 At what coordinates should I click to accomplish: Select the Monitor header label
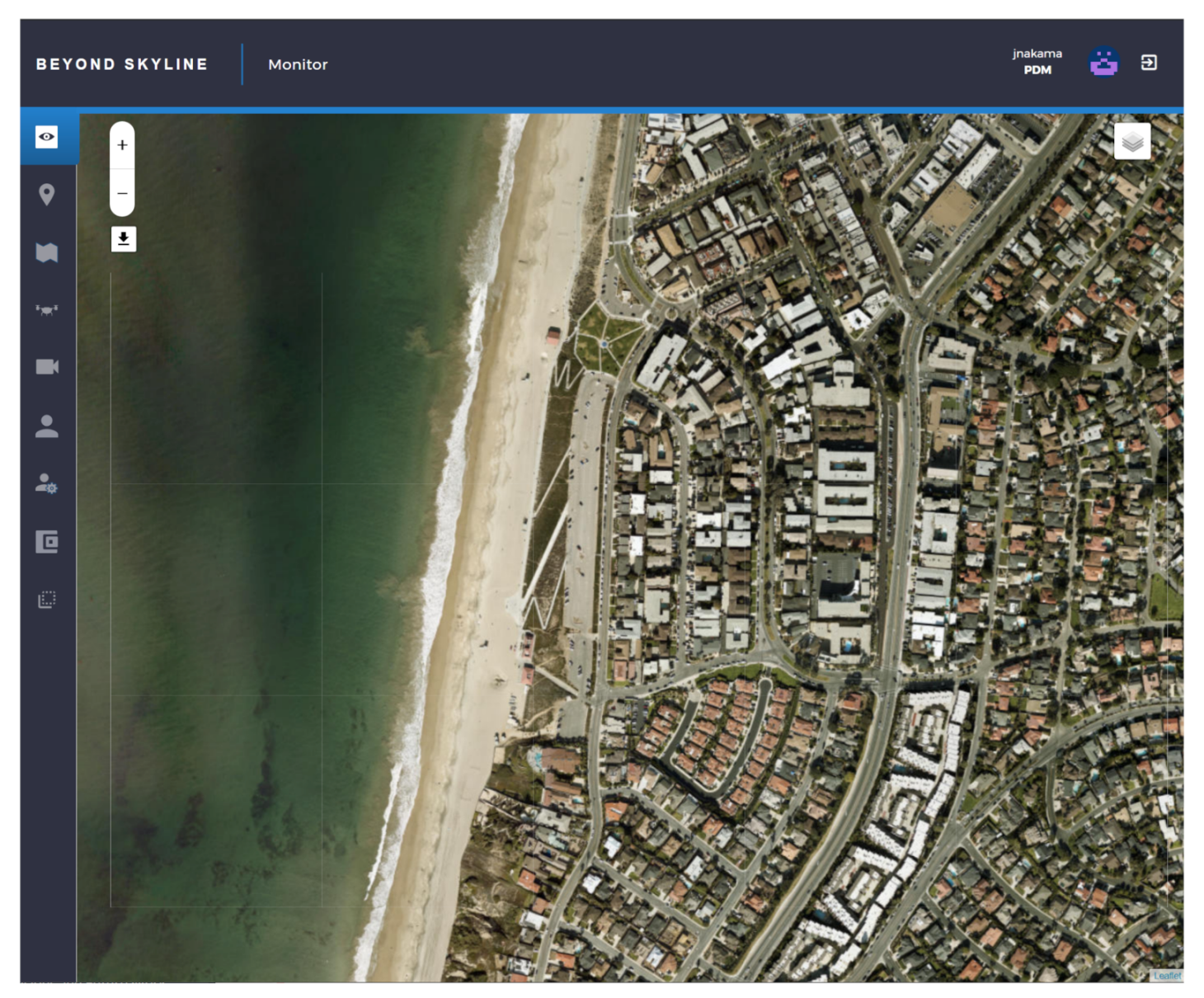(x=298, y=64)
